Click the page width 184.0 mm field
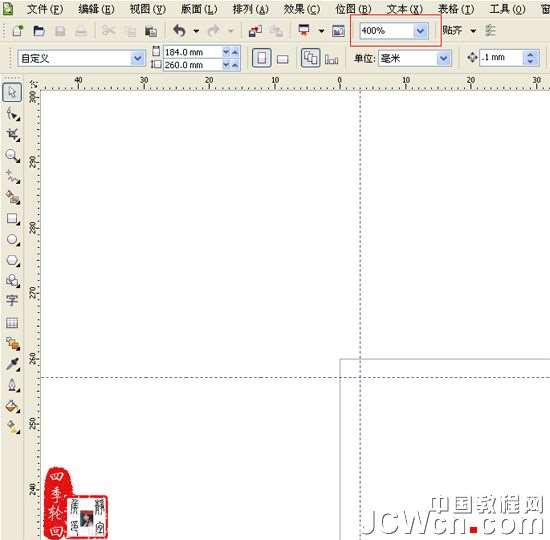The width and height of the screenshot is (550, 540). click(192, 52)
